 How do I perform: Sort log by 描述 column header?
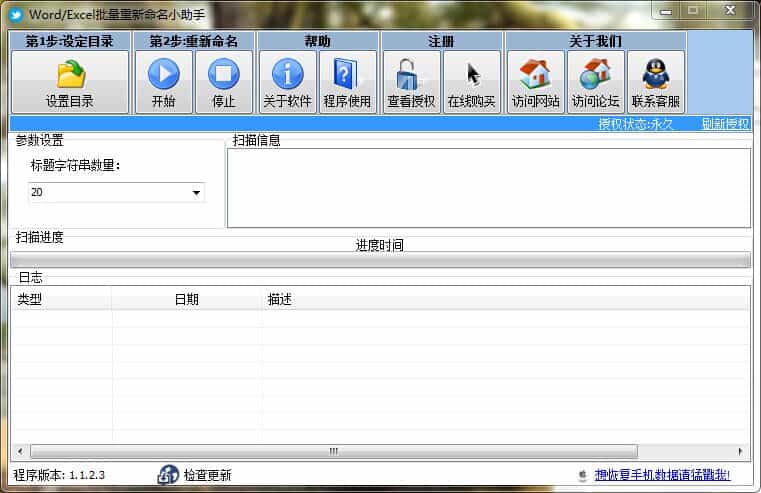point(505,299)
